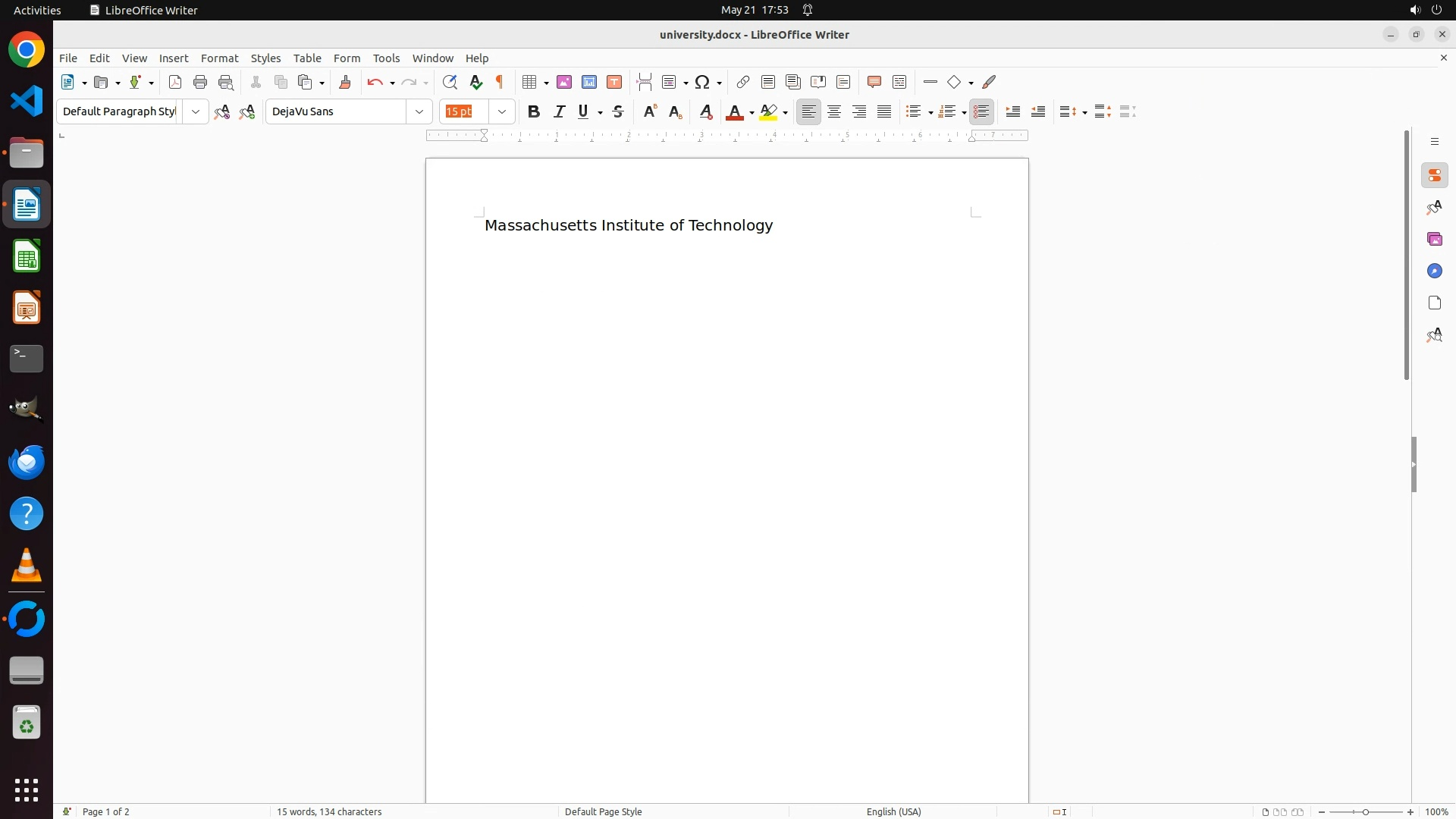
Task: Open the sidebar Gallery panel
Action: [x=1434, y=239]
